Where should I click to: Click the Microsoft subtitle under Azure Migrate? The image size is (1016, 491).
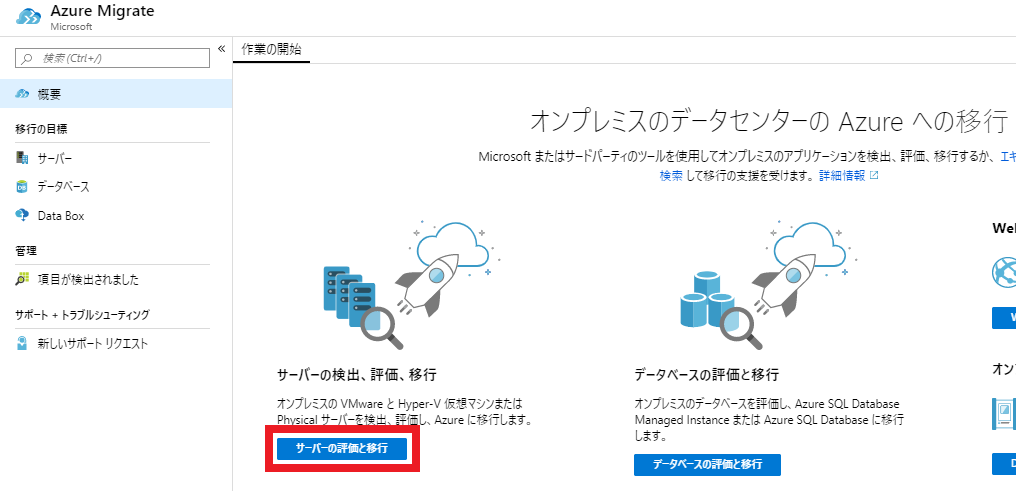coord(71,27)
